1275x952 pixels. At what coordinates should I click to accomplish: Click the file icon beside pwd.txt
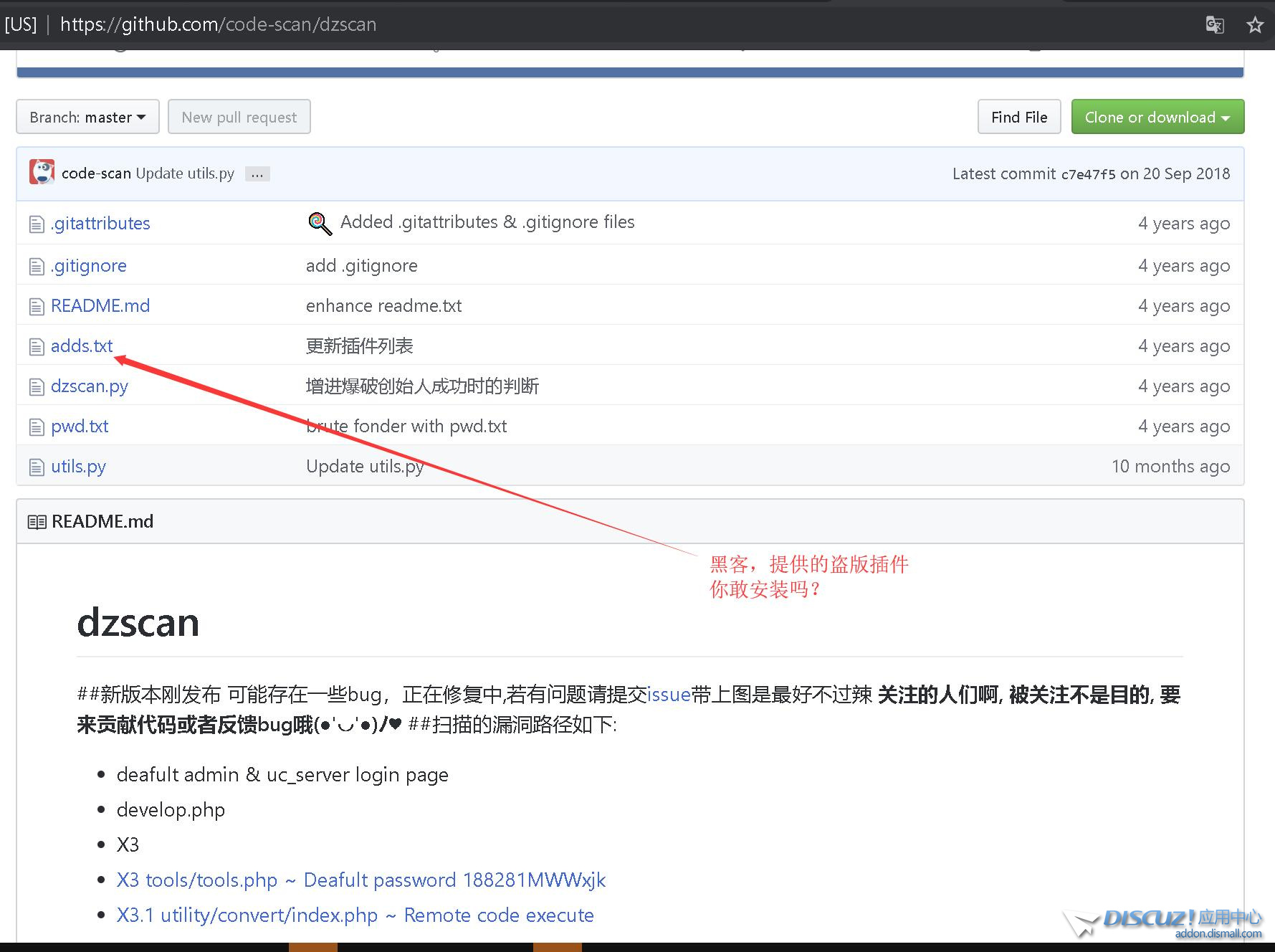tap(36, 427)
